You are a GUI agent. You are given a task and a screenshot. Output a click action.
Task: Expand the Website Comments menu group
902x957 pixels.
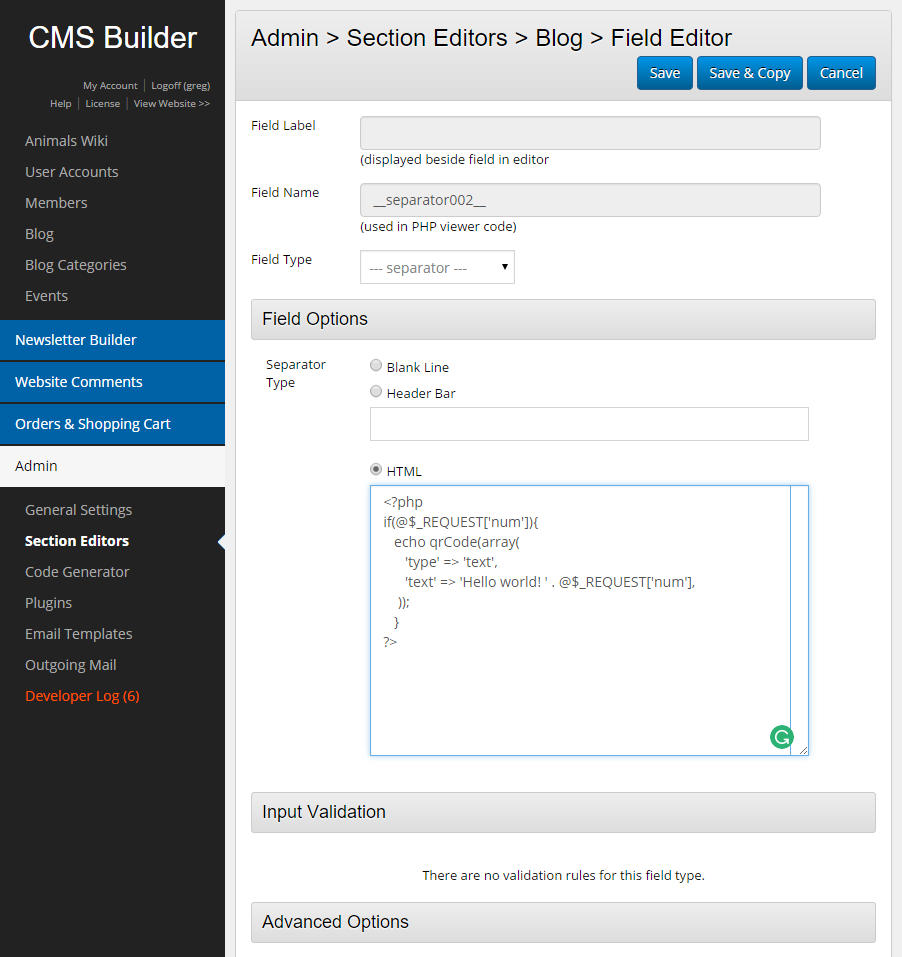[x=112, y=382]
